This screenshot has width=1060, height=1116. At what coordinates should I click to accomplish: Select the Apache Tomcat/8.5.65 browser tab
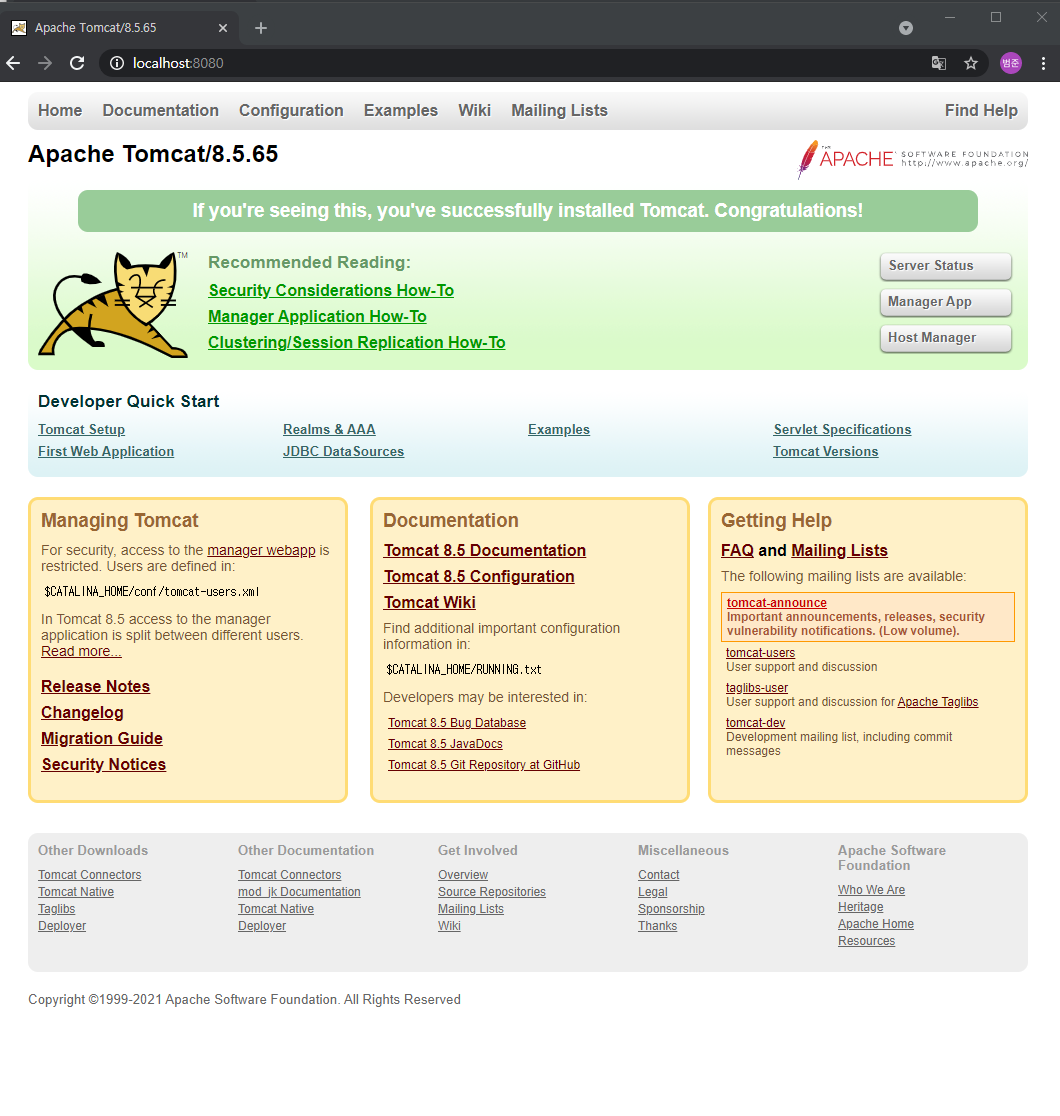tap(120, 28)
